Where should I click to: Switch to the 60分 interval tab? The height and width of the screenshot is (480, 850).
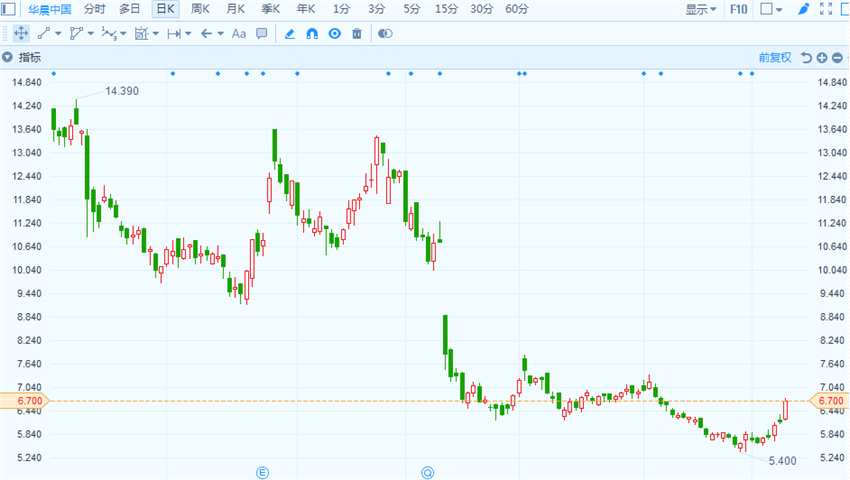[x=517, y=9]
